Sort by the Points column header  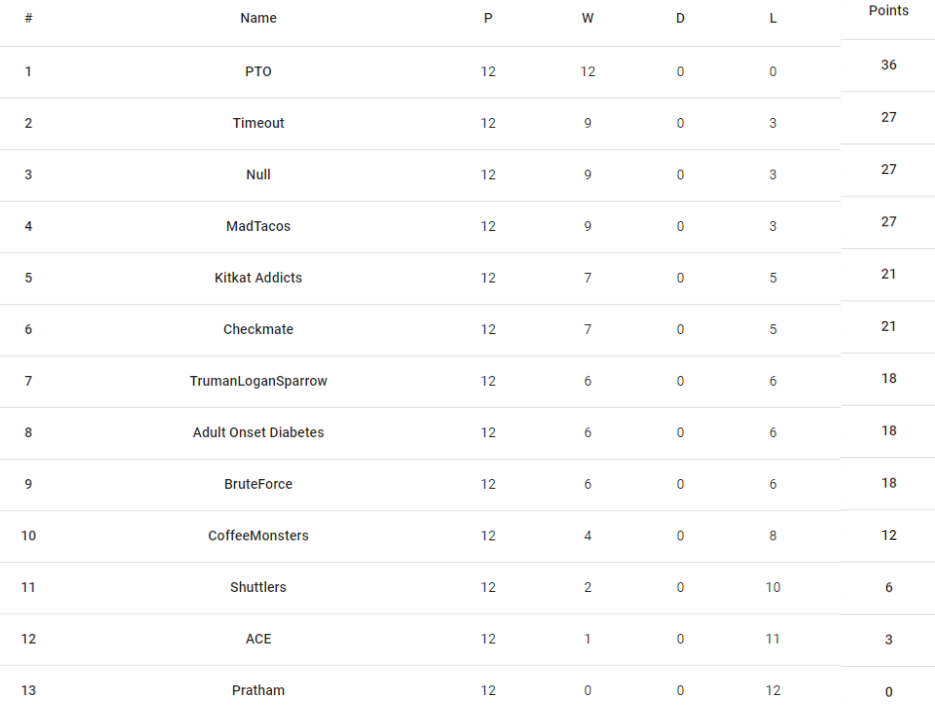[888, 11]
